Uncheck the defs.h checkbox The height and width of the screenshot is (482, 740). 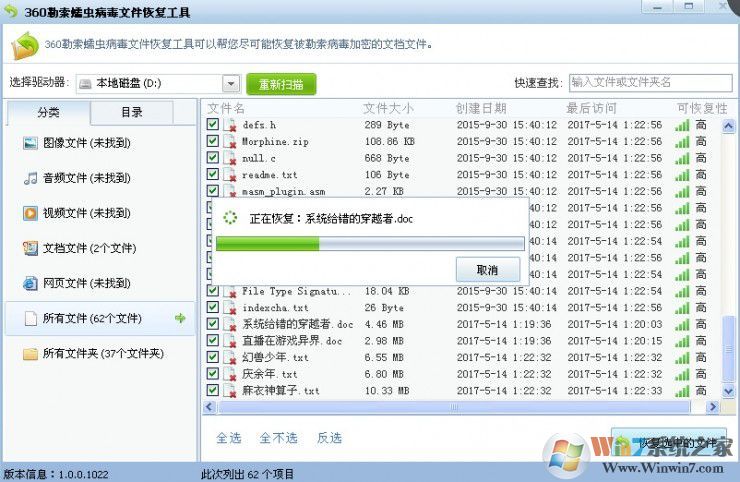pos(213,124)
